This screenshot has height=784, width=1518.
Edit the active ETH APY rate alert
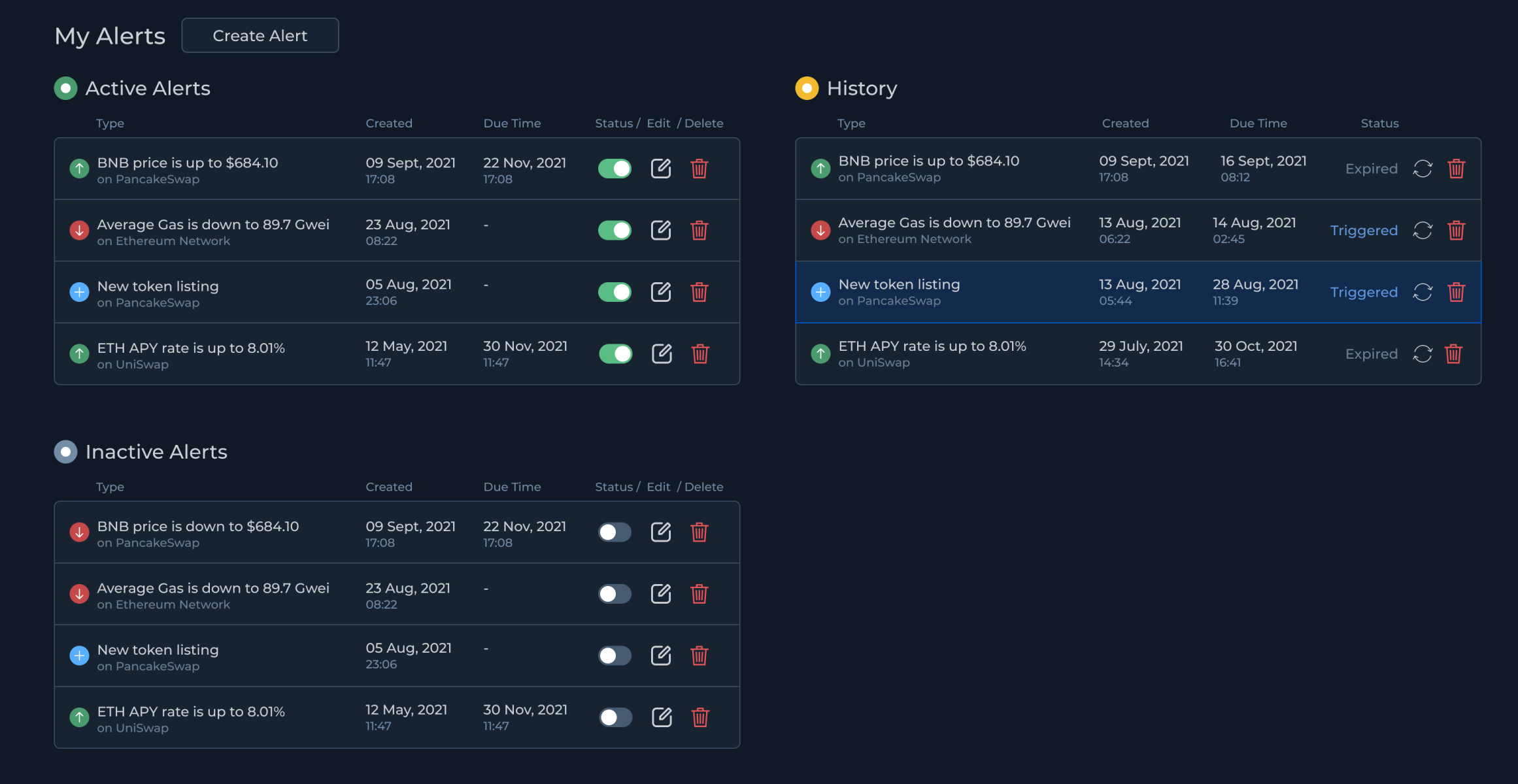(662, 353)
